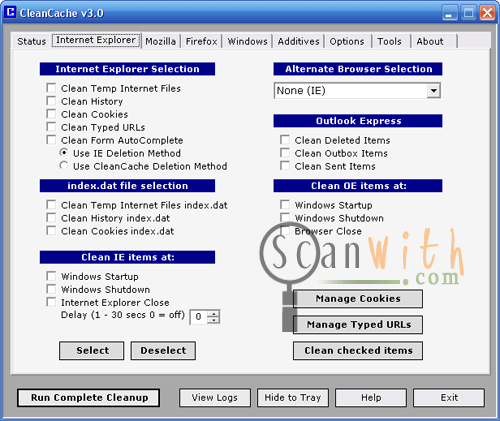This screenshot has height=421, width=500.
Task: Check the Clean History option
Action: click(x=51, y=101)
